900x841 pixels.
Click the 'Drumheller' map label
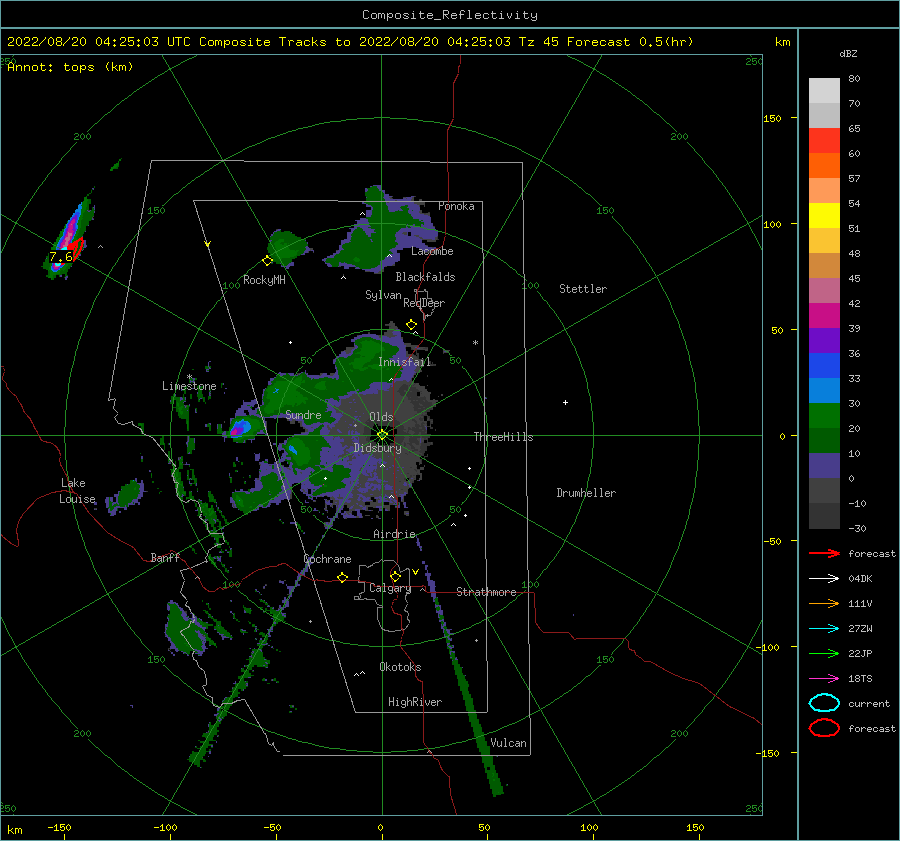coord(586,493)
